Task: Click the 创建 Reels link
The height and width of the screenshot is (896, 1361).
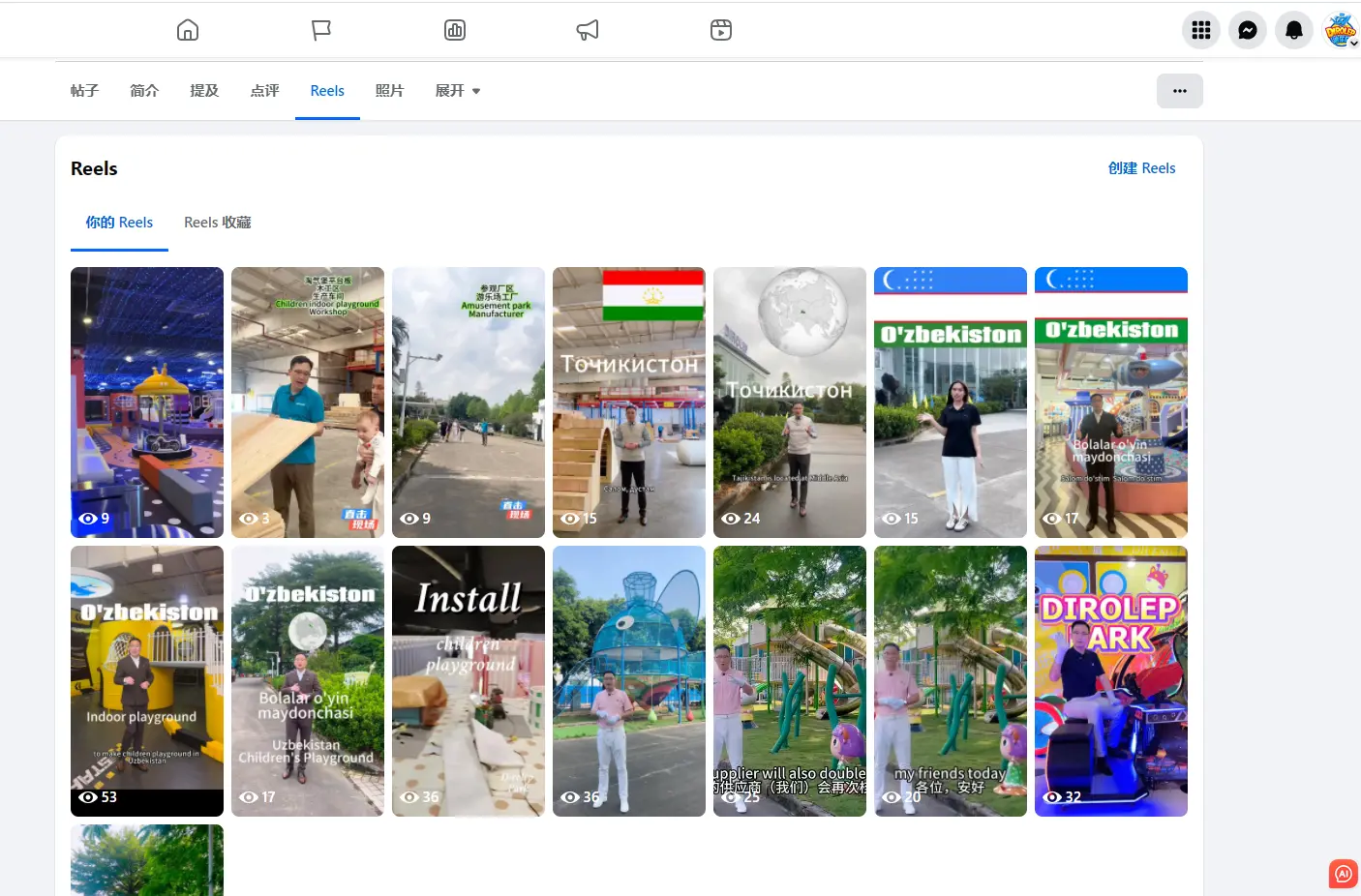Action: click(1141, 168)
